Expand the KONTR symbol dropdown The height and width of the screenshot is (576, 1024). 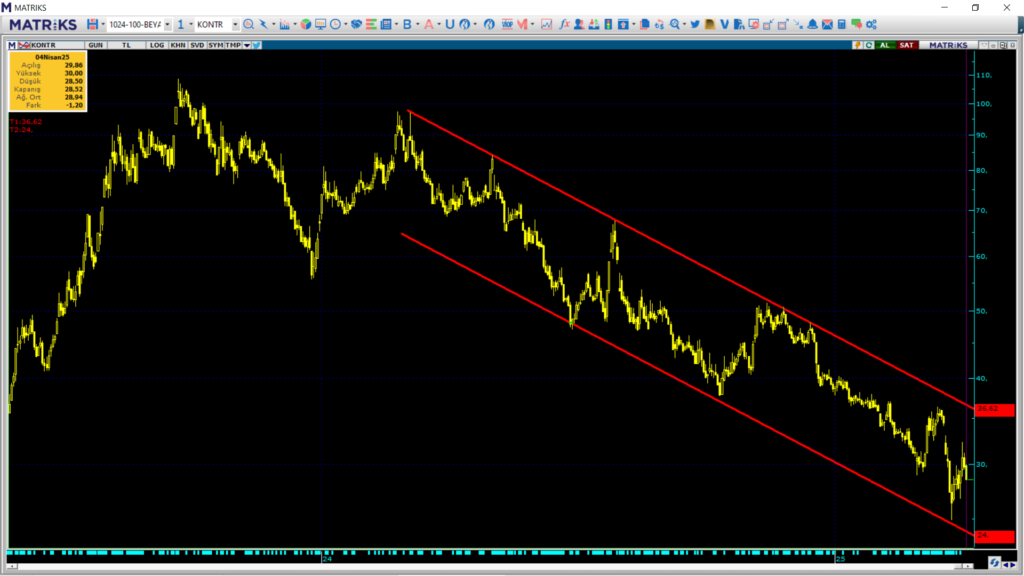[x=235, y=25]
